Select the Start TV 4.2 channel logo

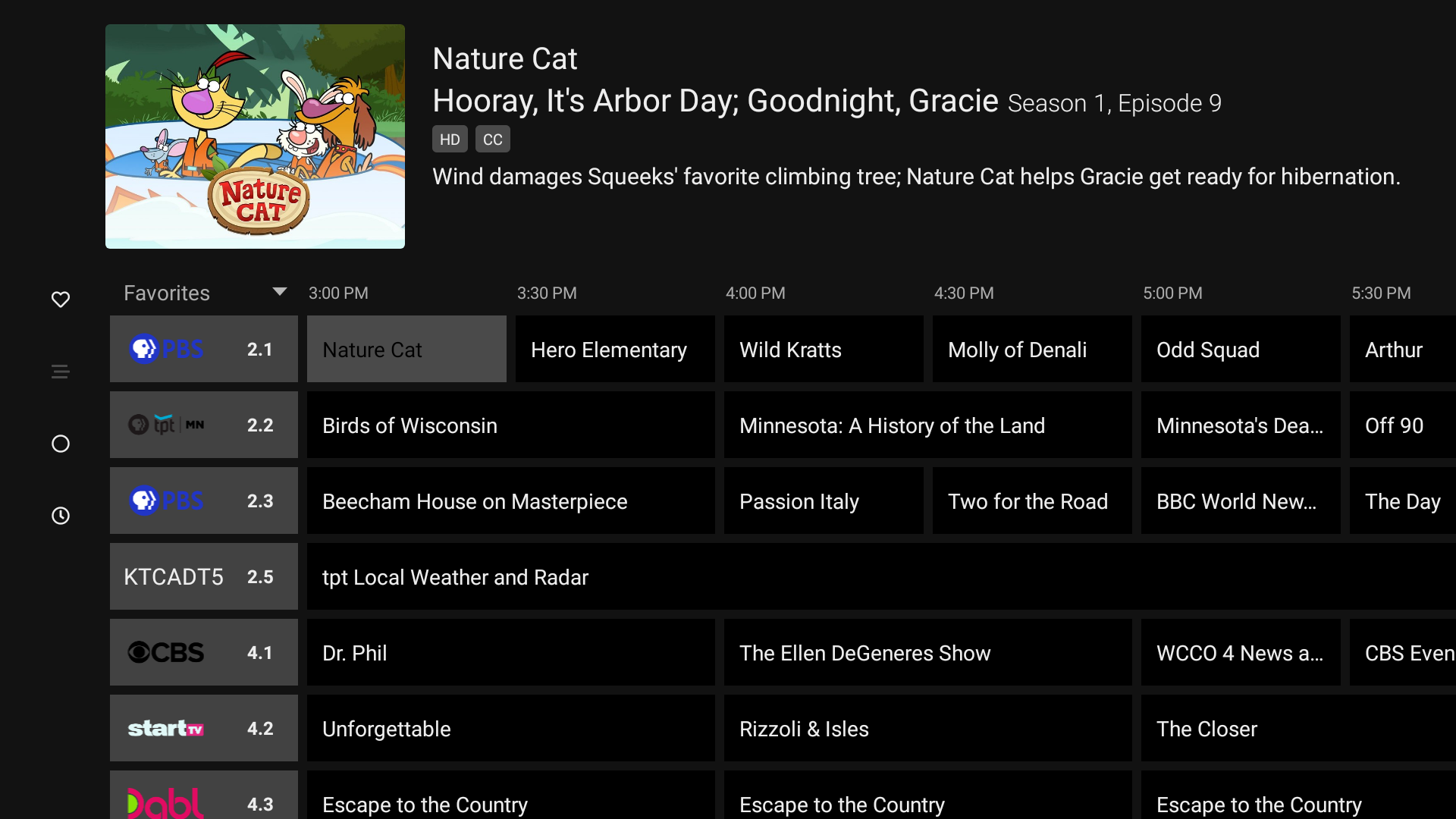[167, 729]
